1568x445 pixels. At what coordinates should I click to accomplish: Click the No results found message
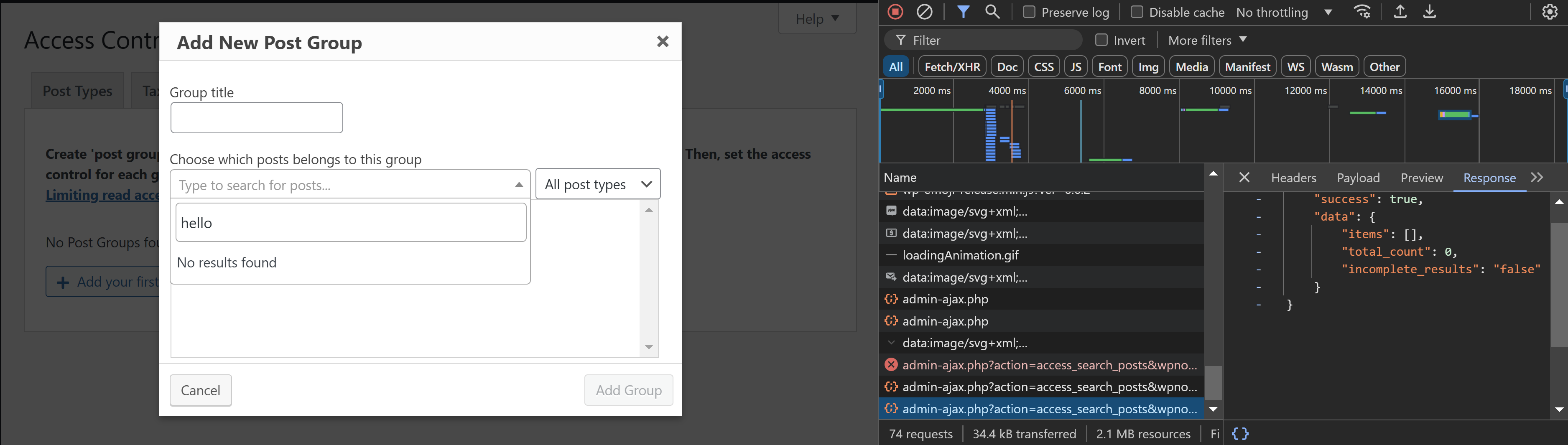point(227,262)
